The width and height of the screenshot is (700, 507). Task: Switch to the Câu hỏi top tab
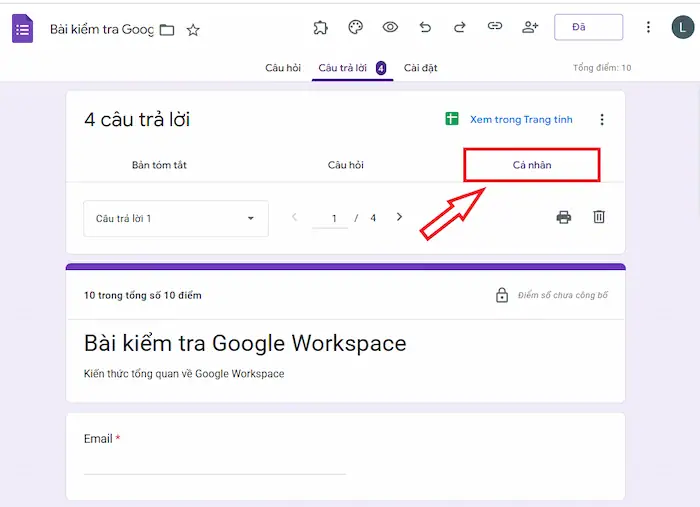[283, 68]
